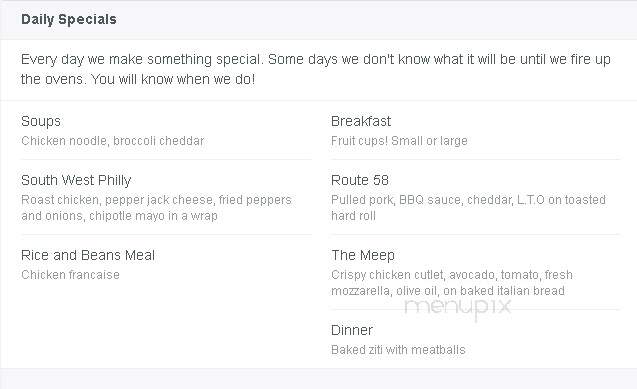Click 'chipotle mayo in a wrap' text
Image resolution: width=637 pixels, height=389 pixels.
(x=153, y=216)
